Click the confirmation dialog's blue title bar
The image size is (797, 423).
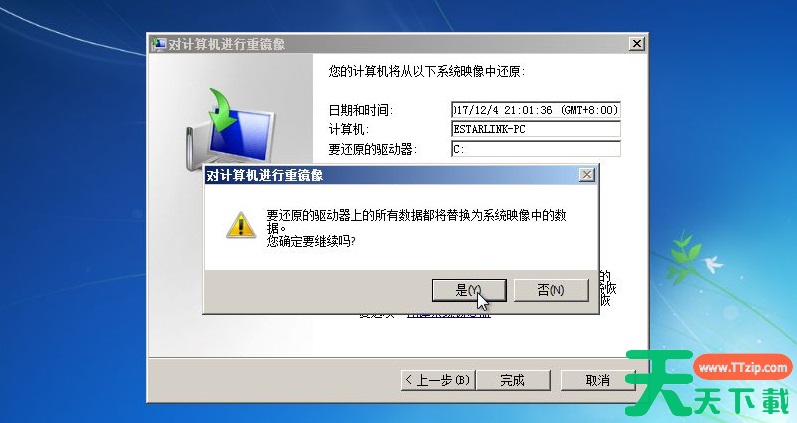click(x=391, y=175)
